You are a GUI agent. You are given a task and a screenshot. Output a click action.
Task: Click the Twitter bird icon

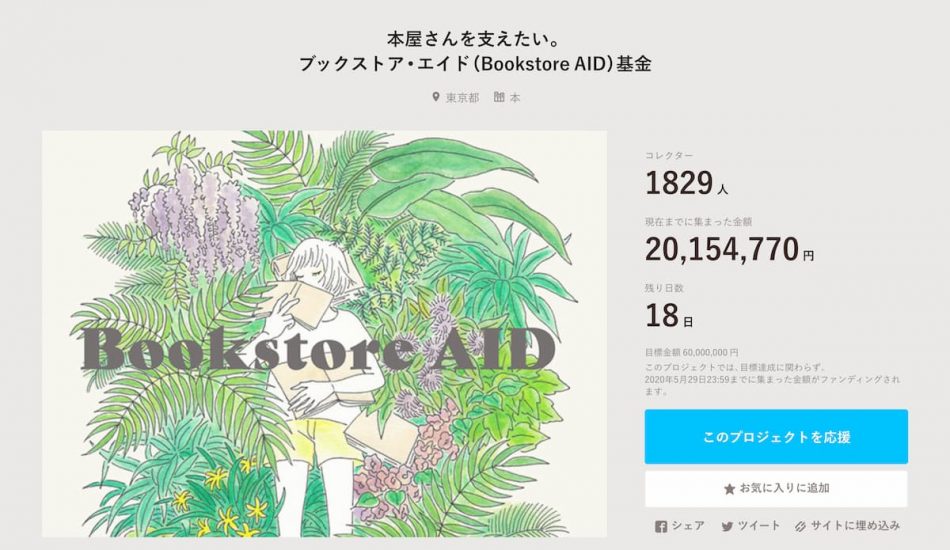point(727,526)
